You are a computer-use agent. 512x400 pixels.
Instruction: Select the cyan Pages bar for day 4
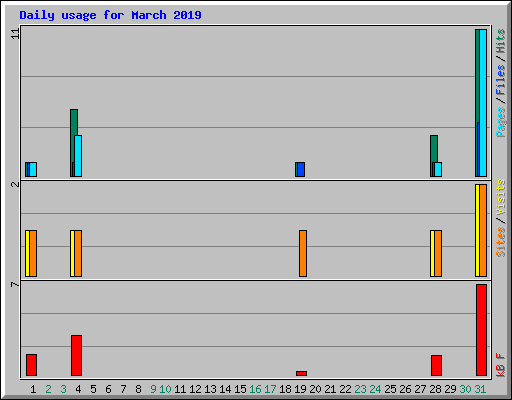pos(78,156)
